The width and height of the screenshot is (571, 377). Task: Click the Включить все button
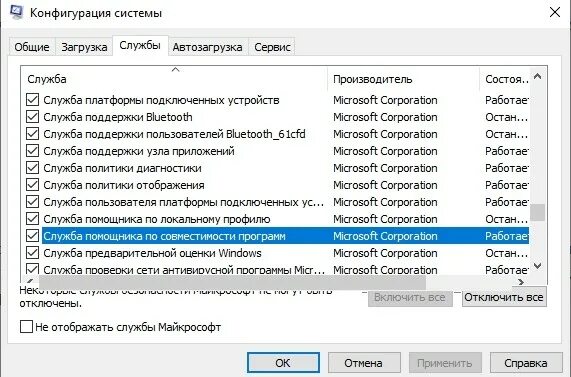410,298
